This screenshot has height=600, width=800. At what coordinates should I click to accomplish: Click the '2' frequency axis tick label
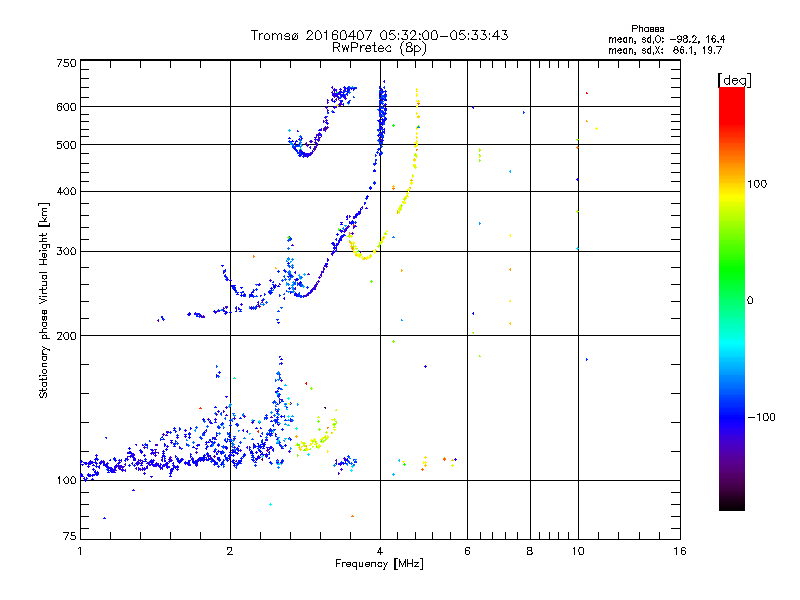pos(230,551)
